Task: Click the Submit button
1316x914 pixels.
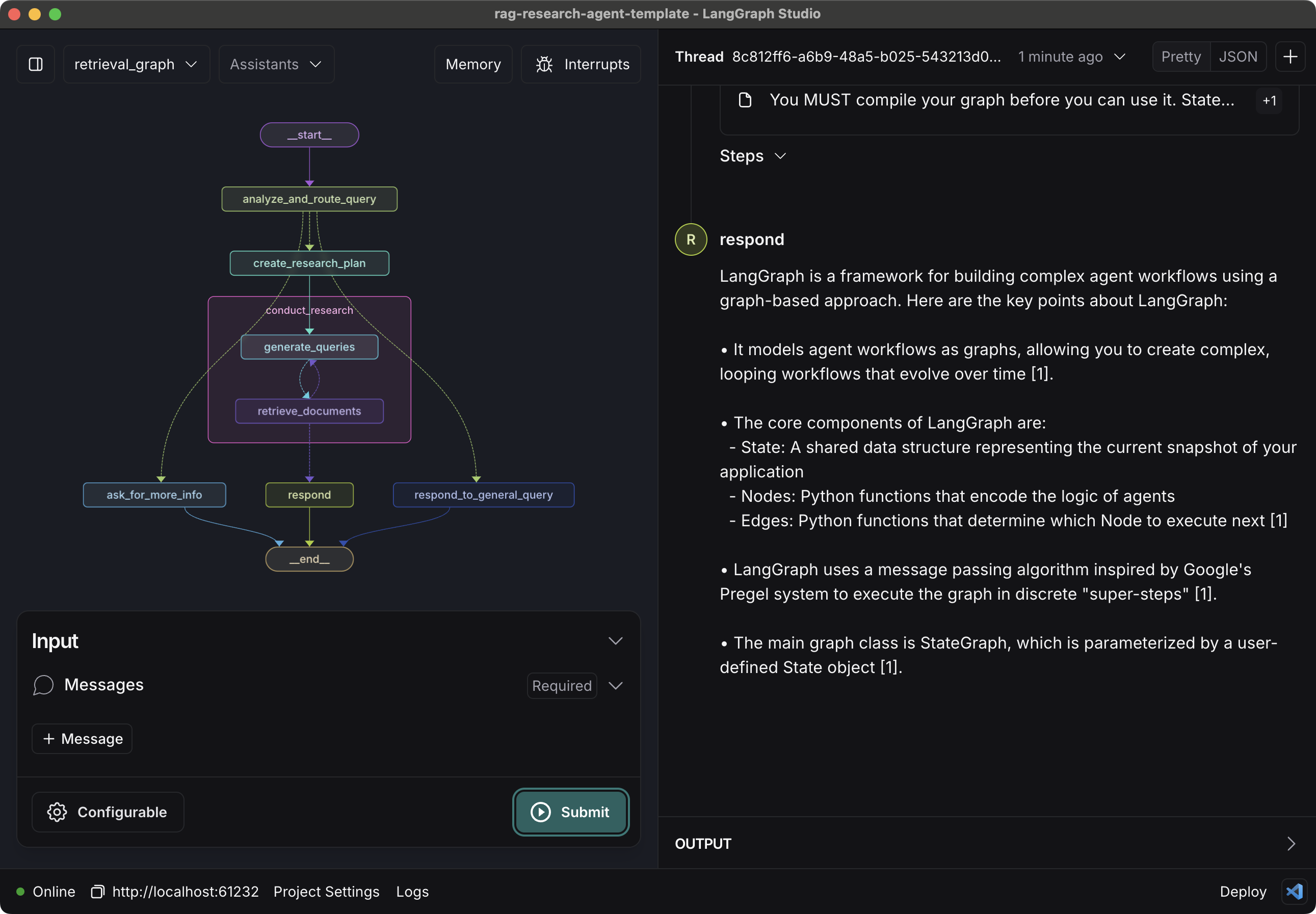Action: point(569,812)
